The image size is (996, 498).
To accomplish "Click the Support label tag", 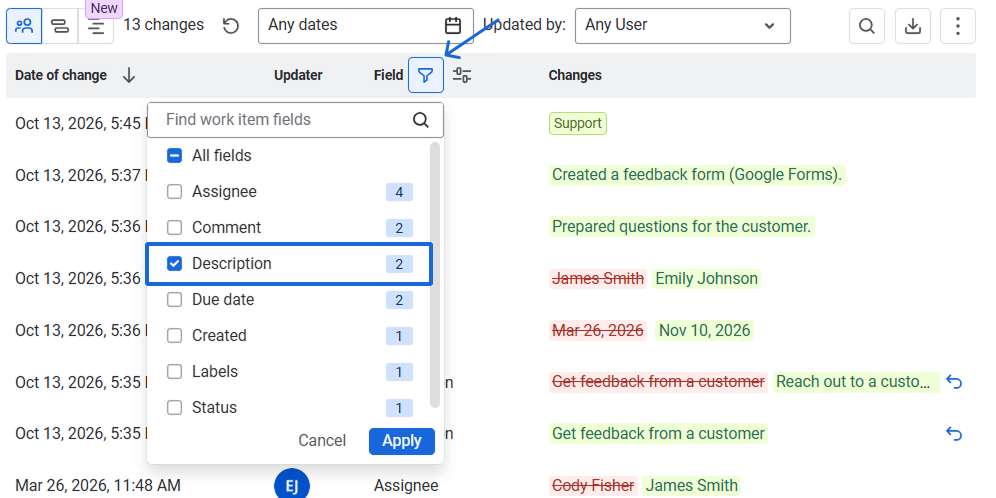I will click(x=578, y=123).
